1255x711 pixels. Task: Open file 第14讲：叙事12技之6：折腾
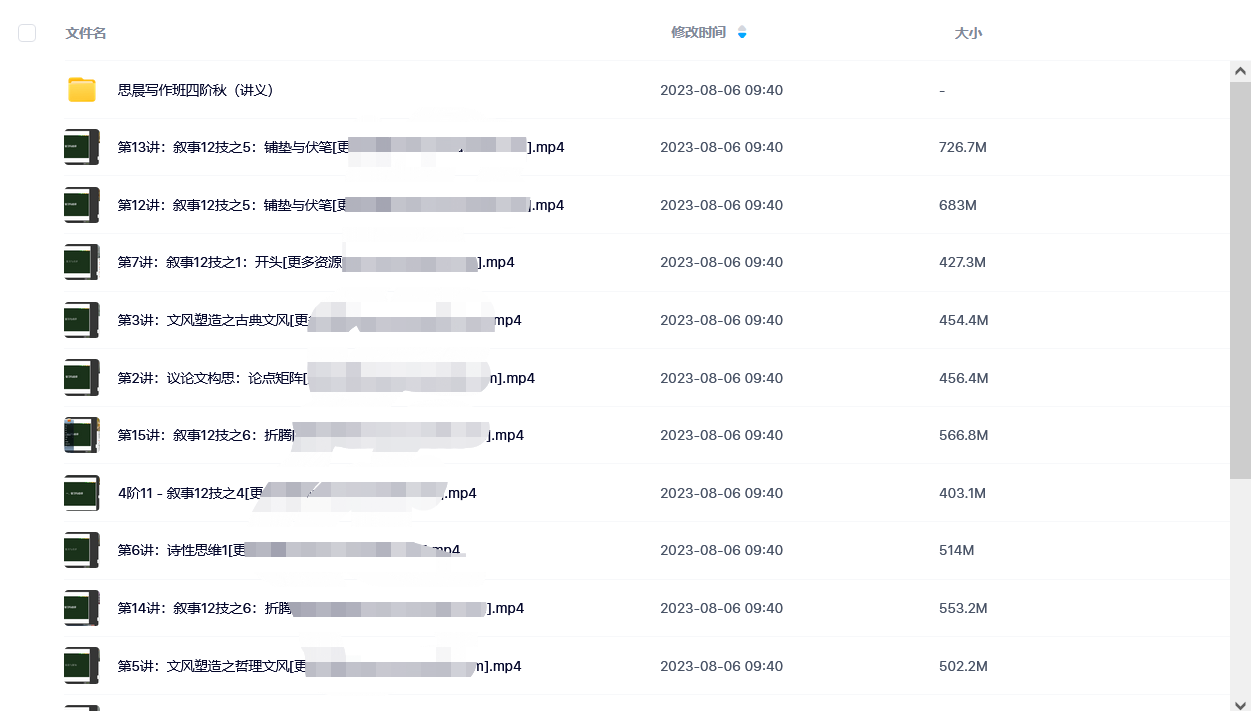[x=321, y=608]
